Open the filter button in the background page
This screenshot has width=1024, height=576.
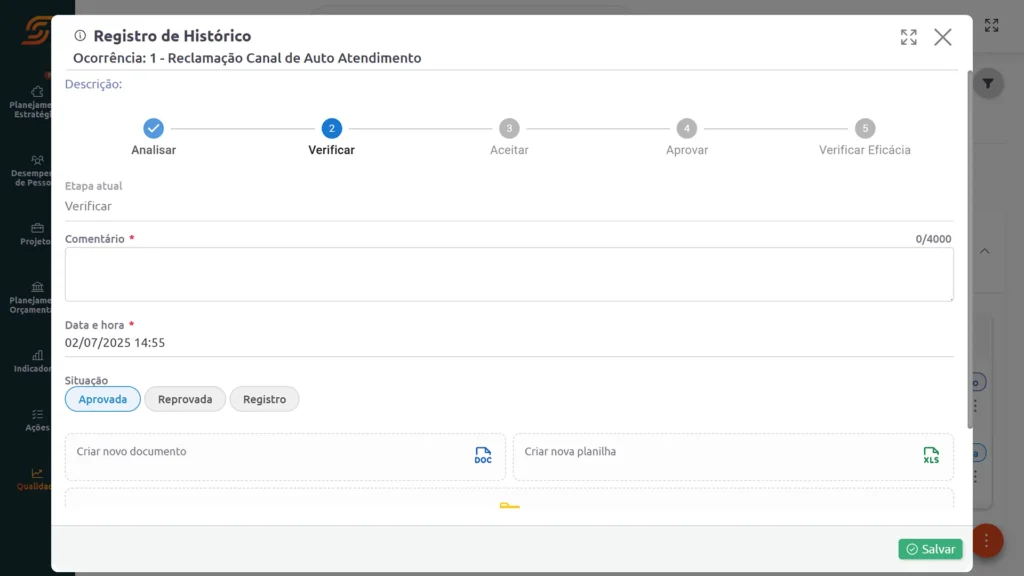click(x=988, y=84)
